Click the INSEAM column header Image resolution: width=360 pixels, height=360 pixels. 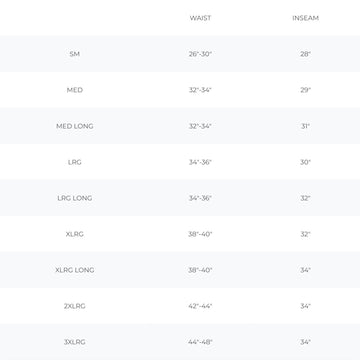click(x=305, y=18)
